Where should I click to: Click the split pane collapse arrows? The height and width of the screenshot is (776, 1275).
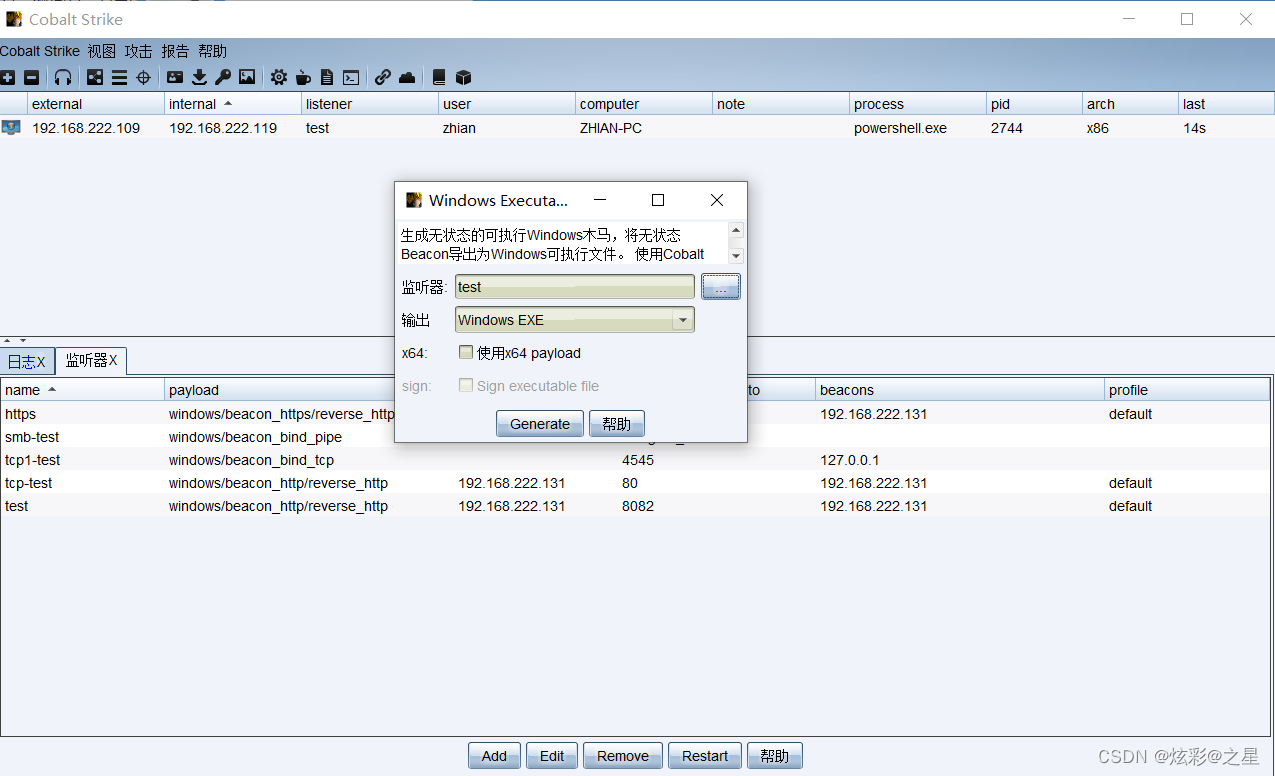tap(17, 341)
